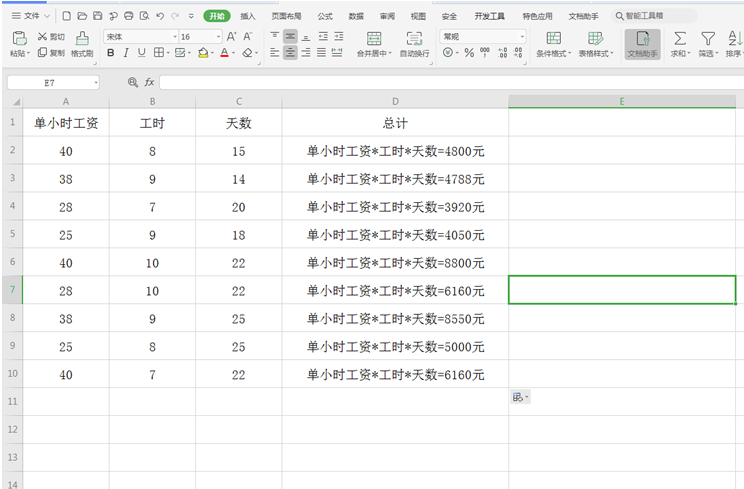Image resolution: width=744 pixels, height=489 pixels.
Task: Print the spreadsheet with the printer icon
Action: tap(129, 16)
